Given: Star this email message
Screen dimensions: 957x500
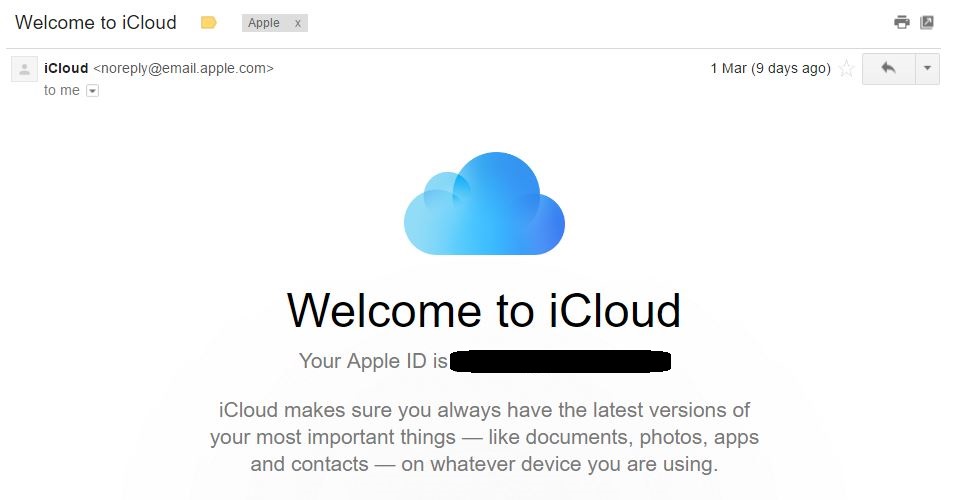Looking at the screenshot, I should click(x=846, y=68).
